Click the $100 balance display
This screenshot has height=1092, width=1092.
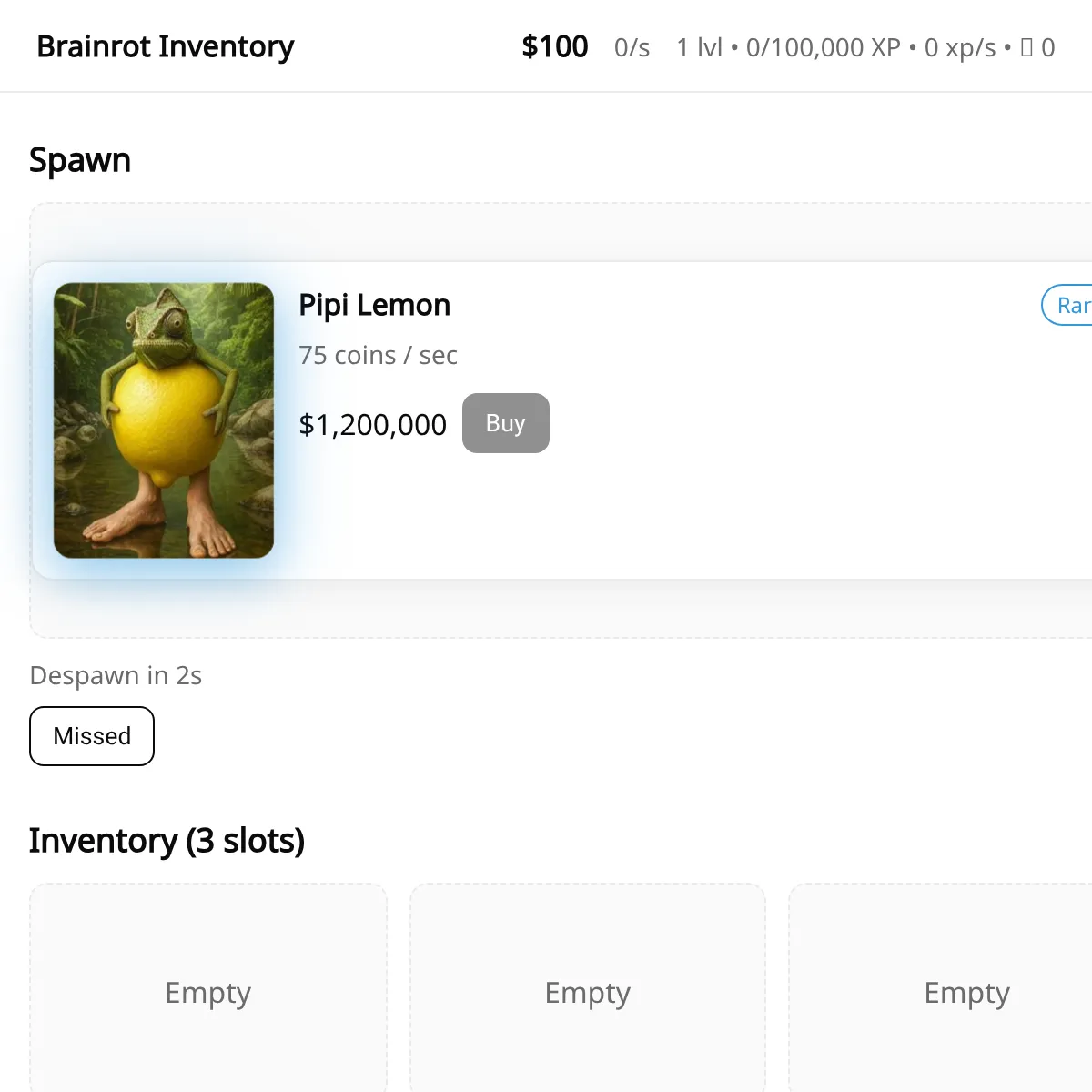(554, 46)
